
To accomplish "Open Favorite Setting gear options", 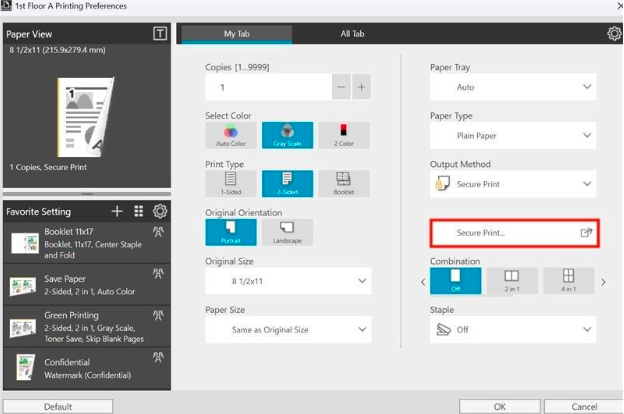I will (x=160, y=211).
